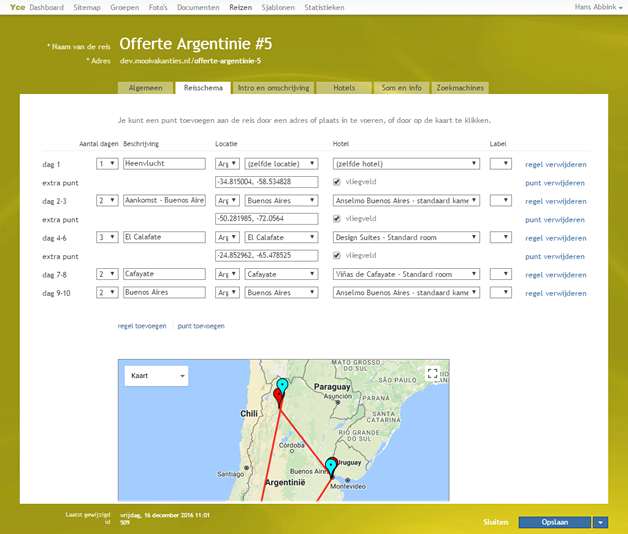Select the cyan map marker near Uruguay
This screenshot has width=628, height=534.
tap(331, 466)
